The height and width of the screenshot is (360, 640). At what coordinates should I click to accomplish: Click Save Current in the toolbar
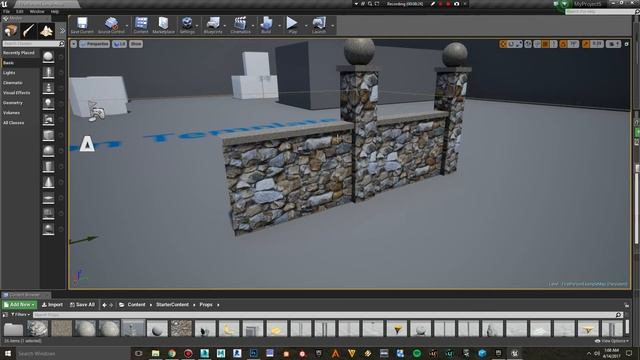(82, 25)
